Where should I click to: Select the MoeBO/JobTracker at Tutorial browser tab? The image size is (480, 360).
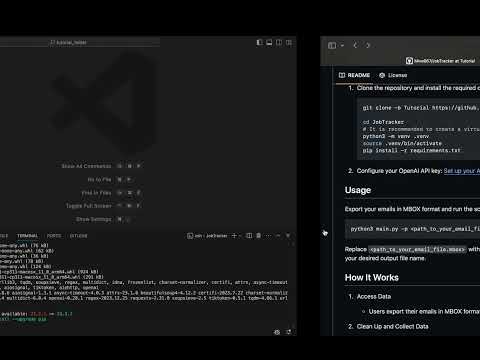point(441,61)
